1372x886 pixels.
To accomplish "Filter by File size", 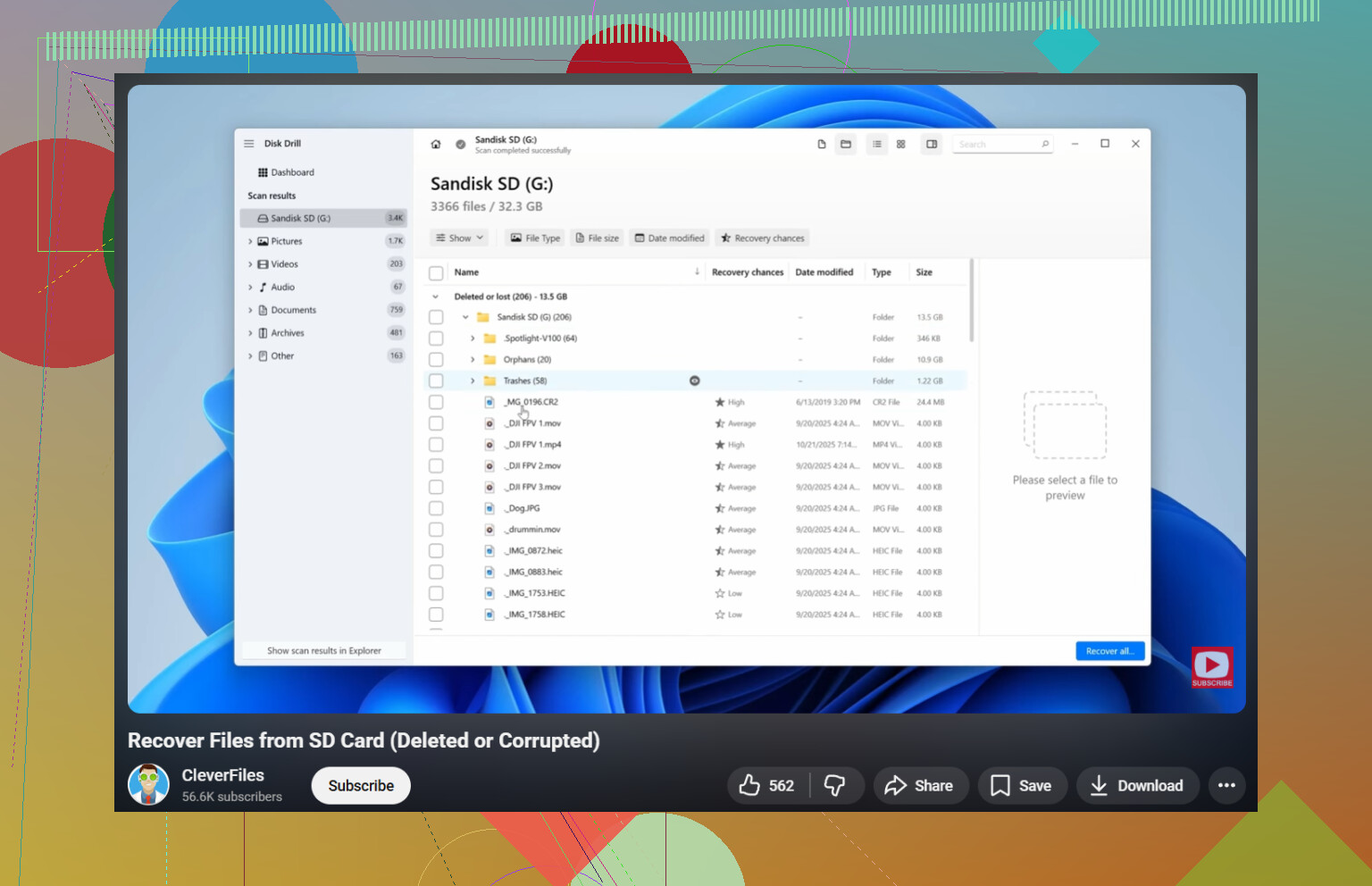I will point(598,238).
